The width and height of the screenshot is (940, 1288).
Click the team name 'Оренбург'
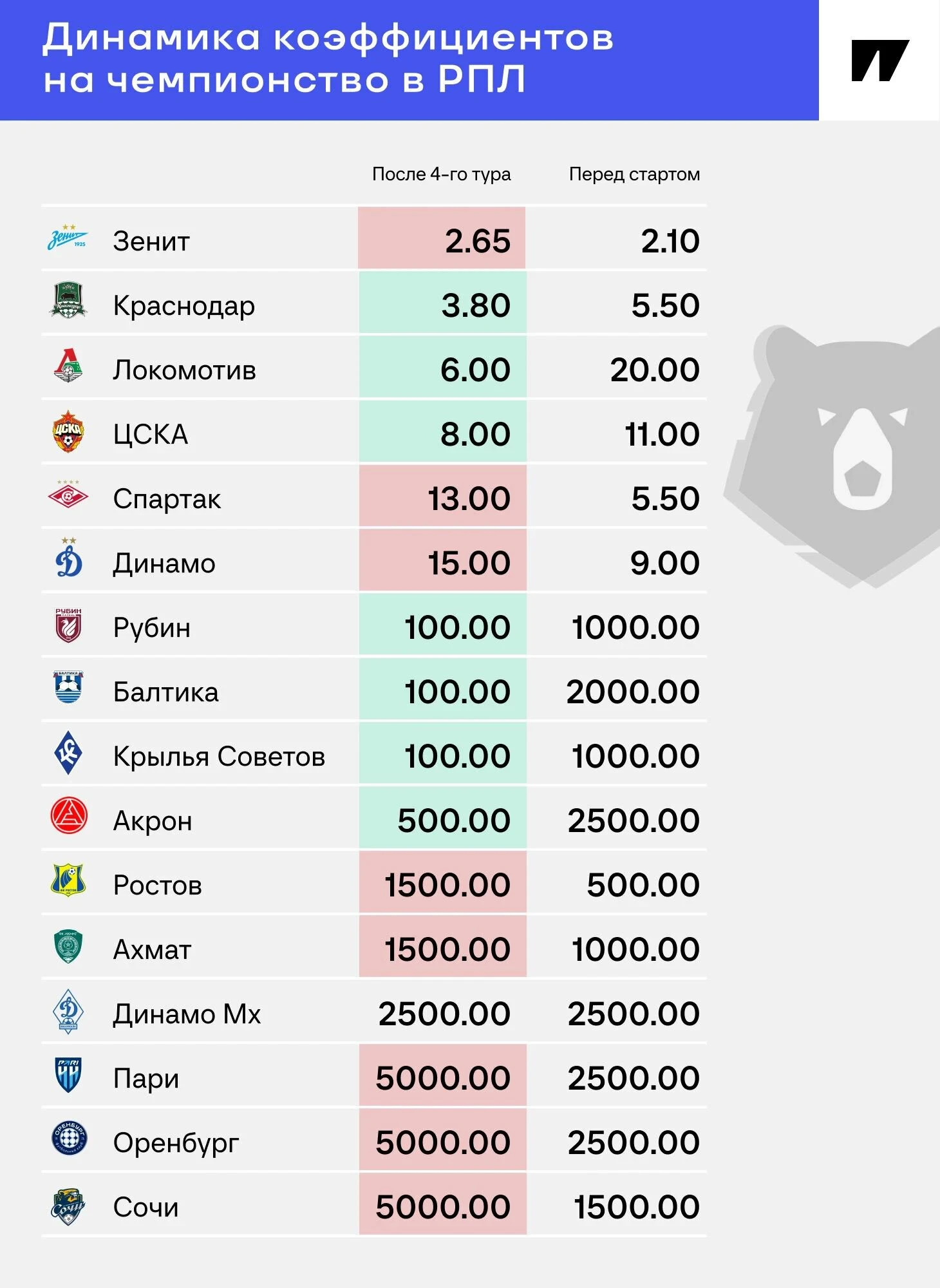[176, 1143]
